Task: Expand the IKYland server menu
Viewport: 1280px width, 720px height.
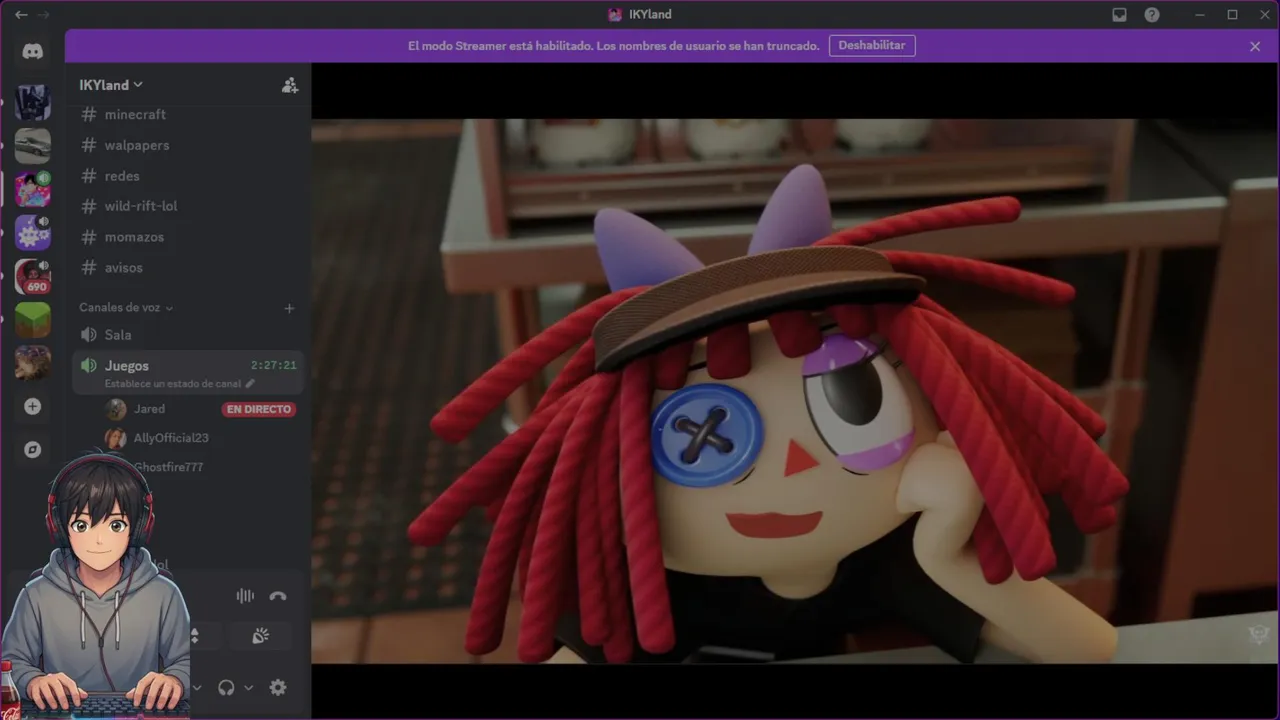Action: click(111, 85)
